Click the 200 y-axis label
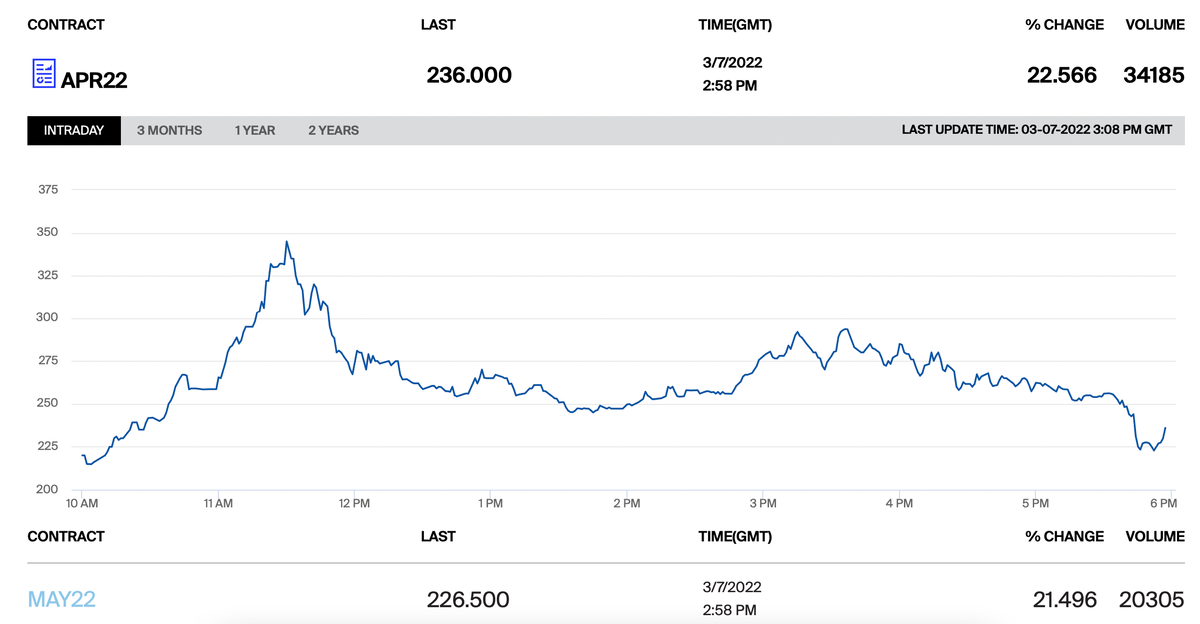 48,489
